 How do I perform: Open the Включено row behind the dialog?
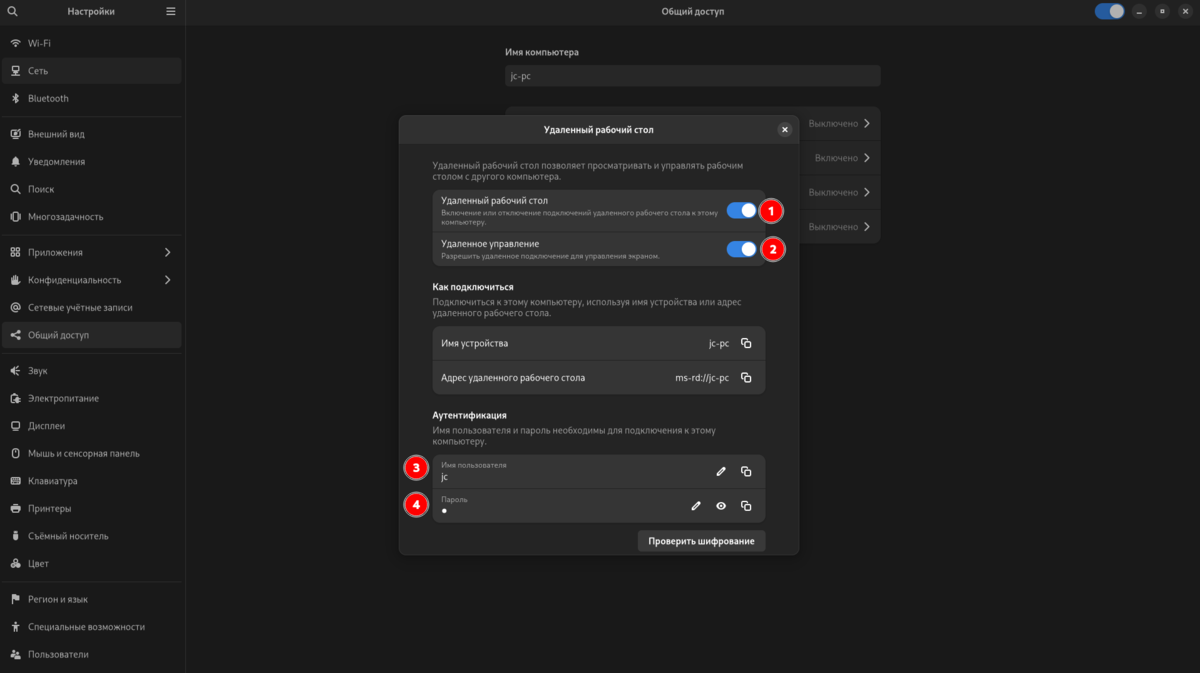pyautogui.click(x=836, y=157)
